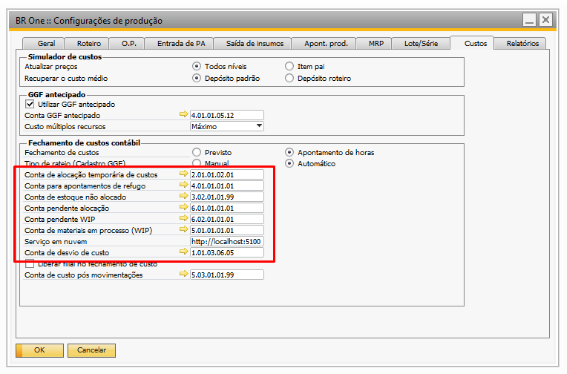Select Apontamento de horas radio option
The image size is (567, 374).
coord(289,152)
